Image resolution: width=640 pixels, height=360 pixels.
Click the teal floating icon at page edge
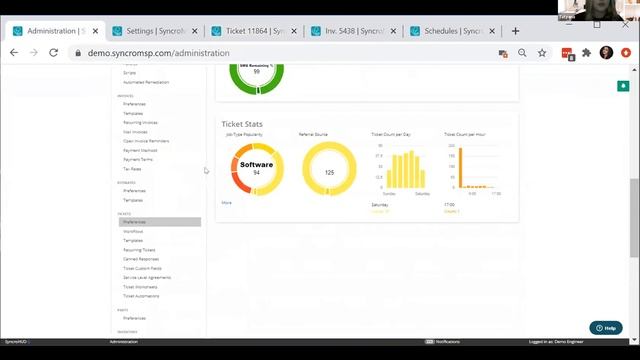coord(623,86)
